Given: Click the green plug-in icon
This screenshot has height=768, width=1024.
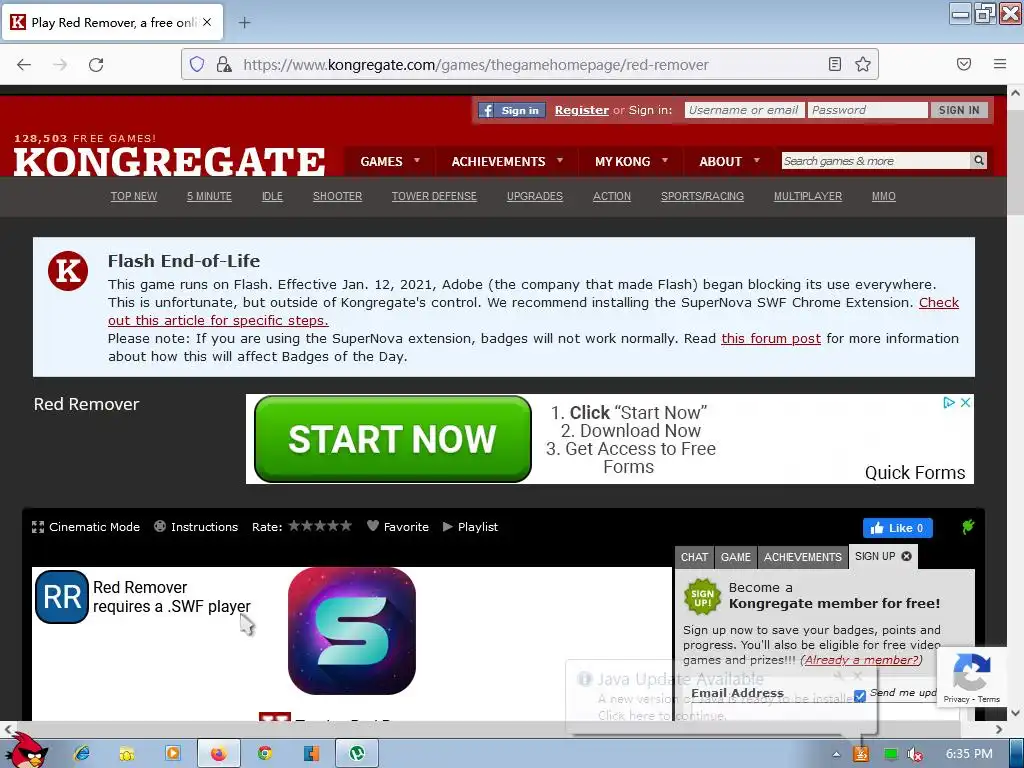Looking at the screenshot, I should tap(968, 526).
